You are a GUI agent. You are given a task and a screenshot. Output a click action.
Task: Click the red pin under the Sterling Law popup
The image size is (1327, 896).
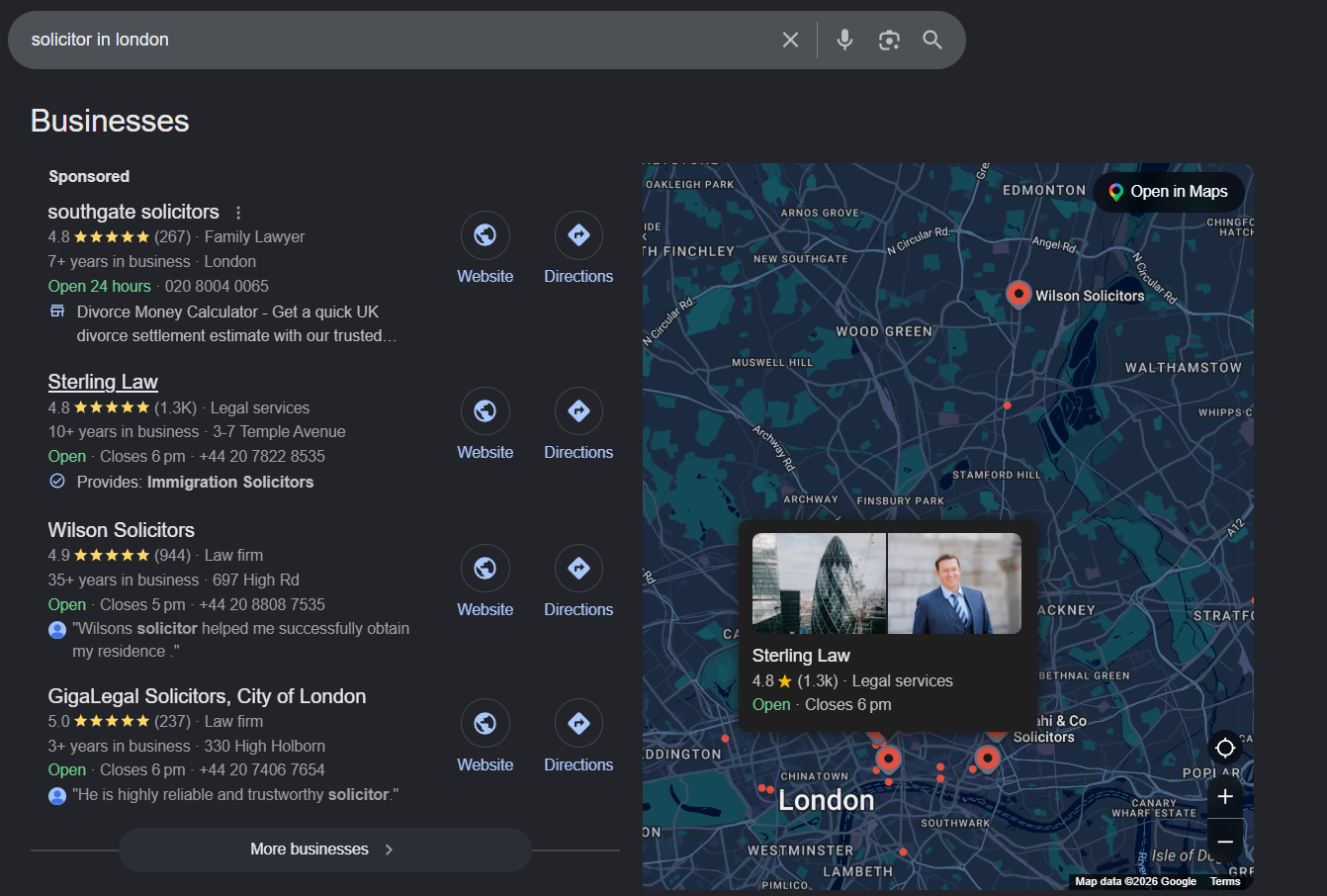888,760
